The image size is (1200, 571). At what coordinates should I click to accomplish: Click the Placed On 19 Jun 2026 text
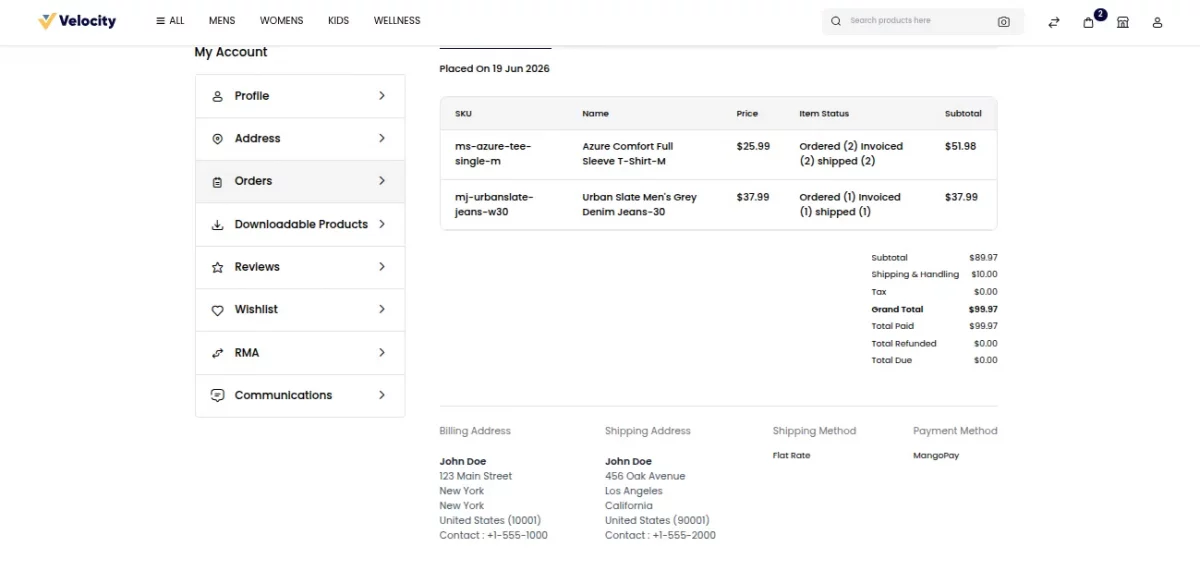pos(494,69)
